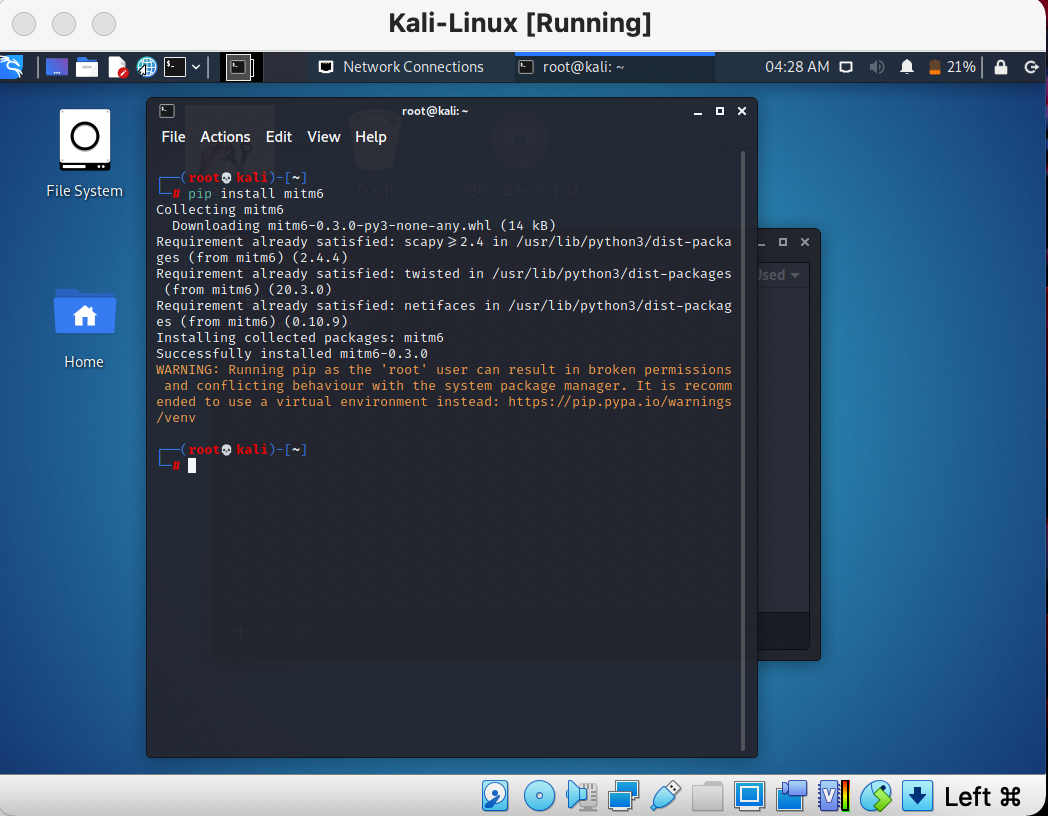The image size is (1048, 816).
Task: Minimize the root@kali terminal window
Action: click(x=698, y=112)
